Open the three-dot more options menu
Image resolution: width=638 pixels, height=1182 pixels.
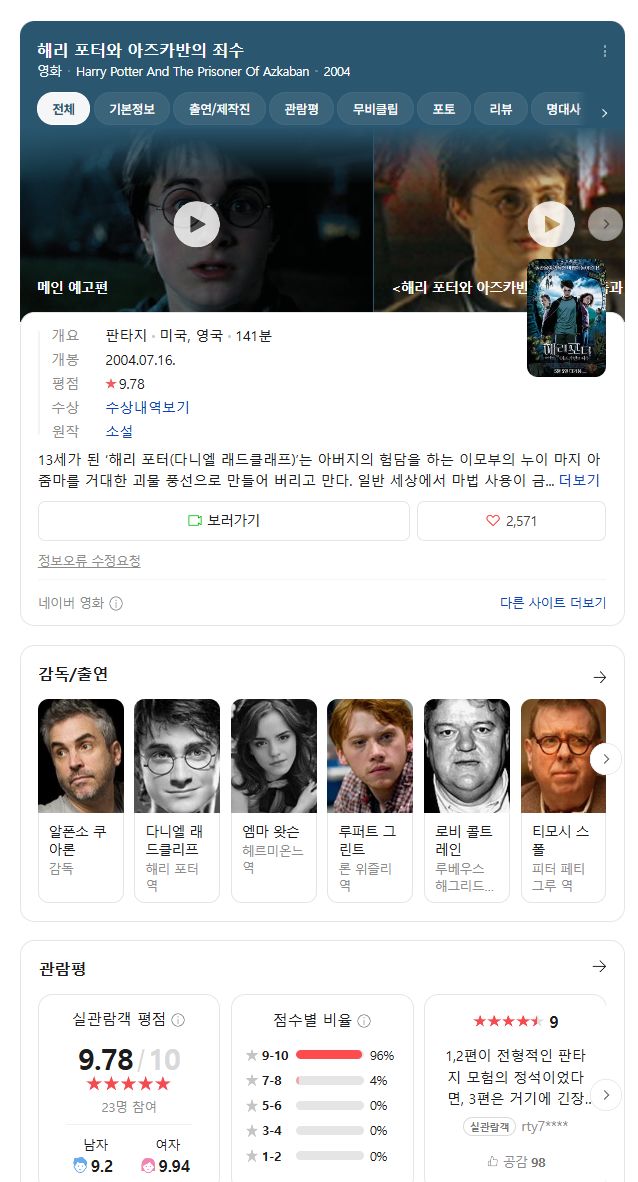pyautogui.click(x=604, y=51)
